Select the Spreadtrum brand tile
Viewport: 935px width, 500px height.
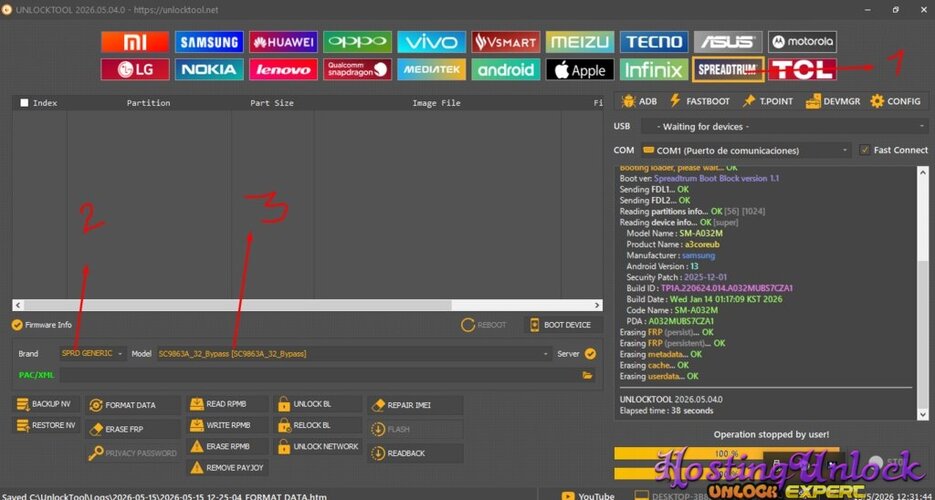point(728,69)
